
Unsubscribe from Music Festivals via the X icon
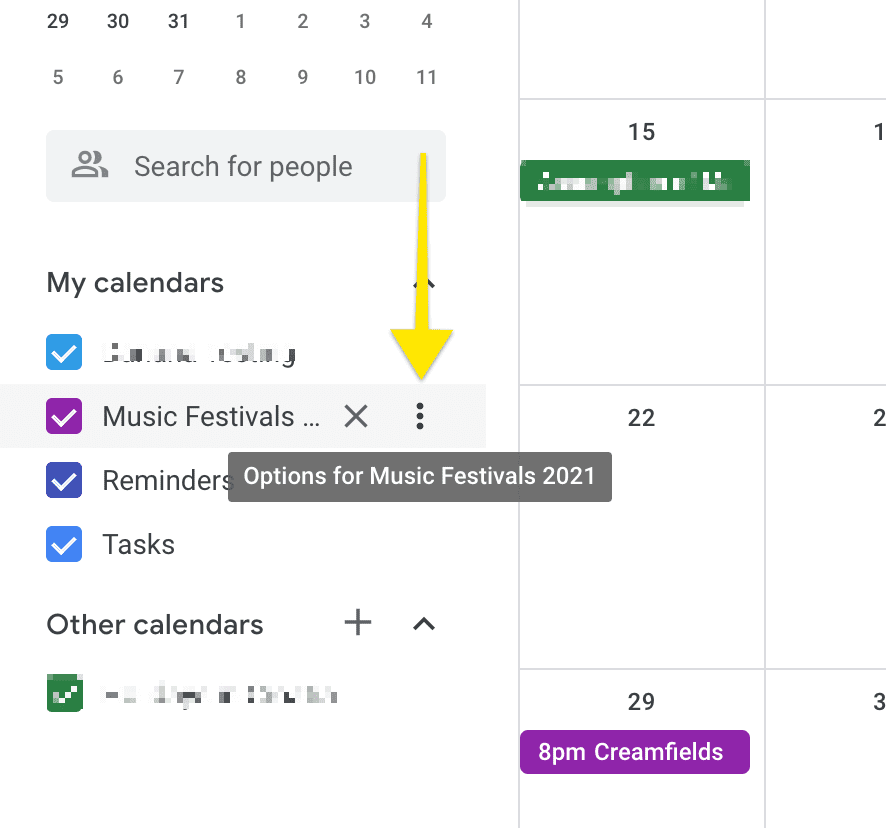[x=356, y=416]
